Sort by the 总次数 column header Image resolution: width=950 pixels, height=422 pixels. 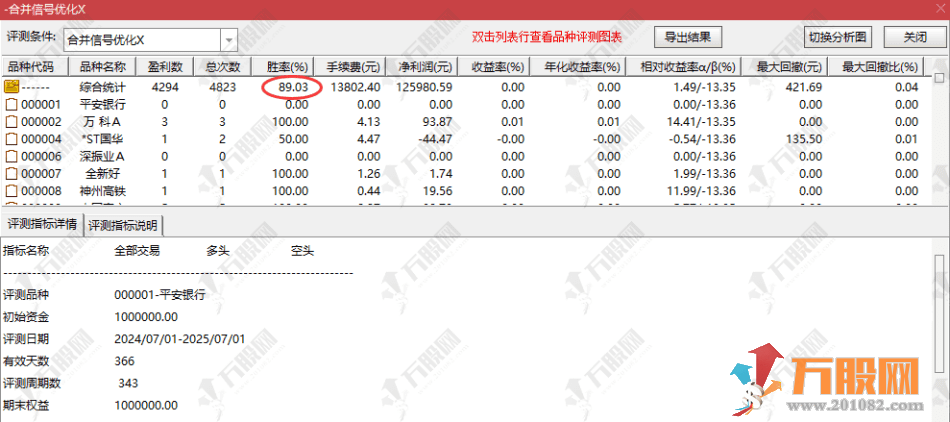point(224,67)
